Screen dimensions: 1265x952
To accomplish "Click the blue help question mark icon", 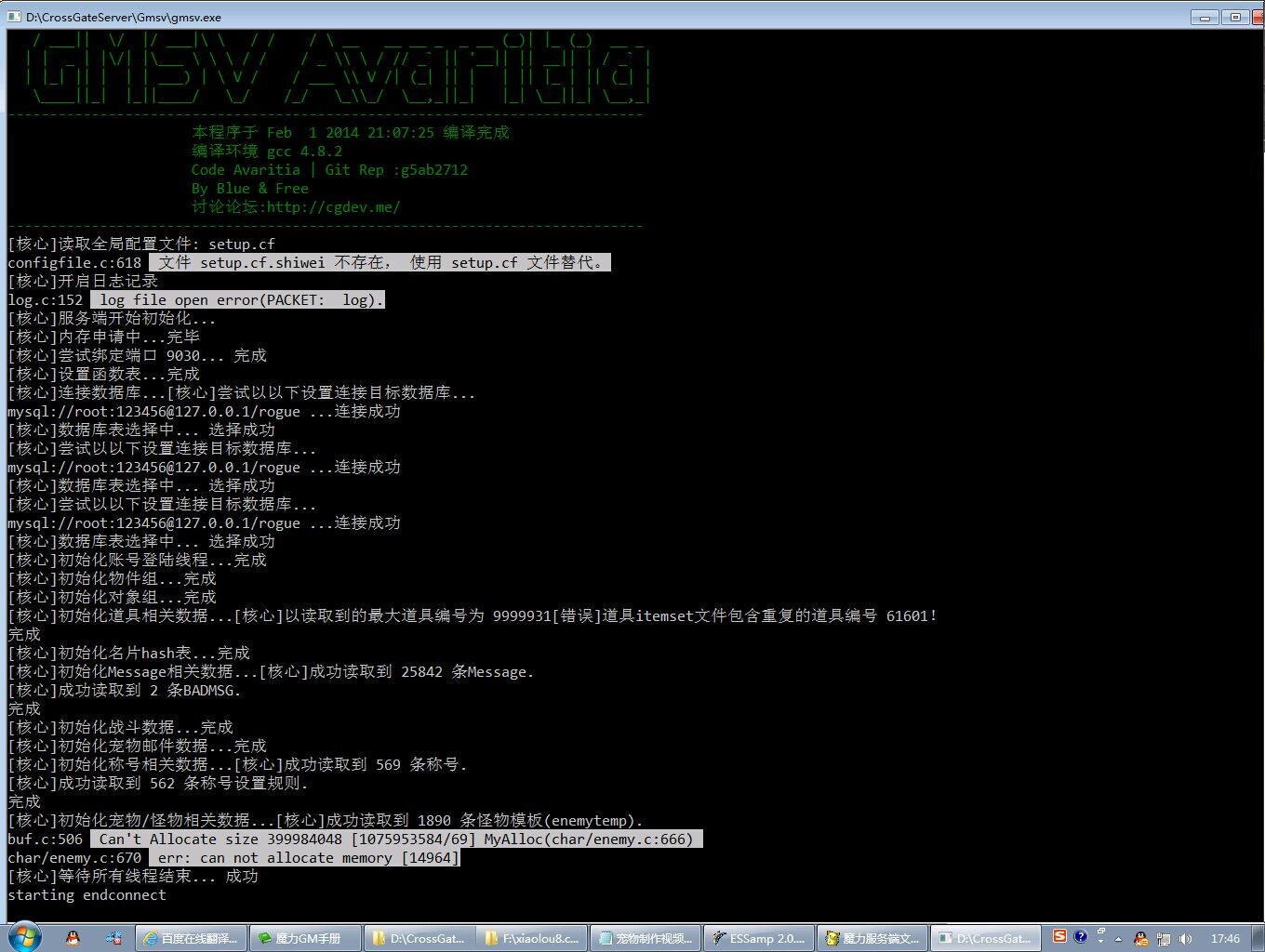I will (x=1080, y=937).
